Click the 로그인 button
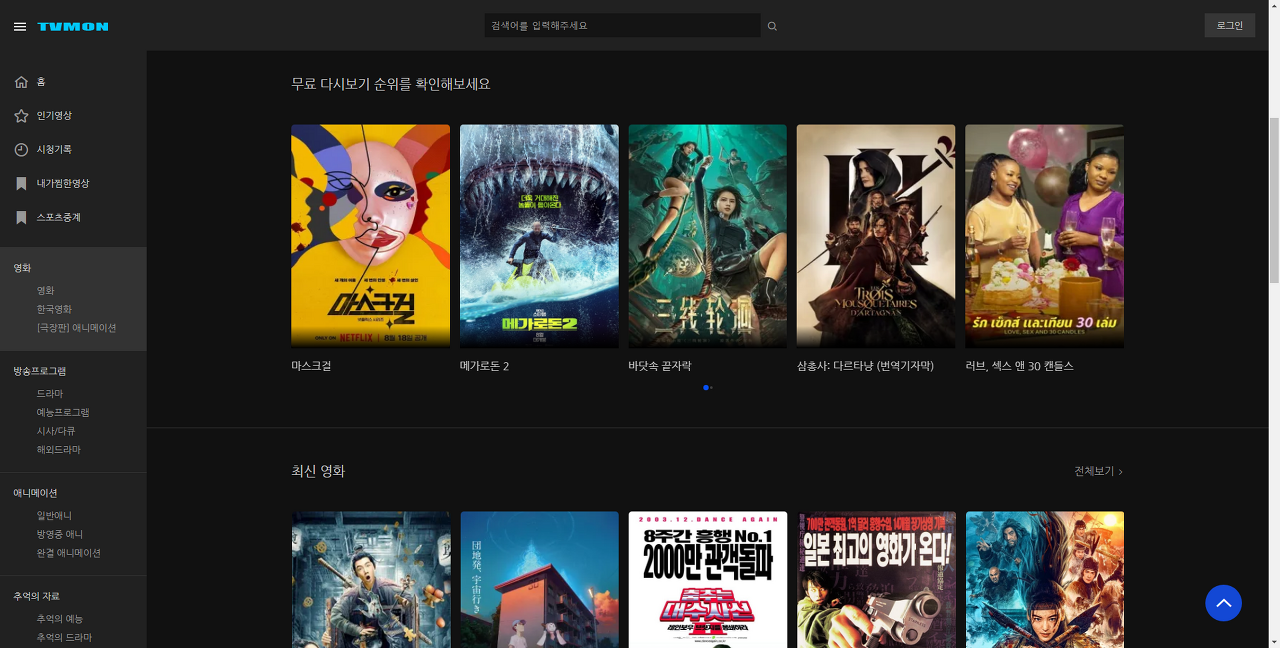Screen dimensions: 1280x648 click(1229, 25)
